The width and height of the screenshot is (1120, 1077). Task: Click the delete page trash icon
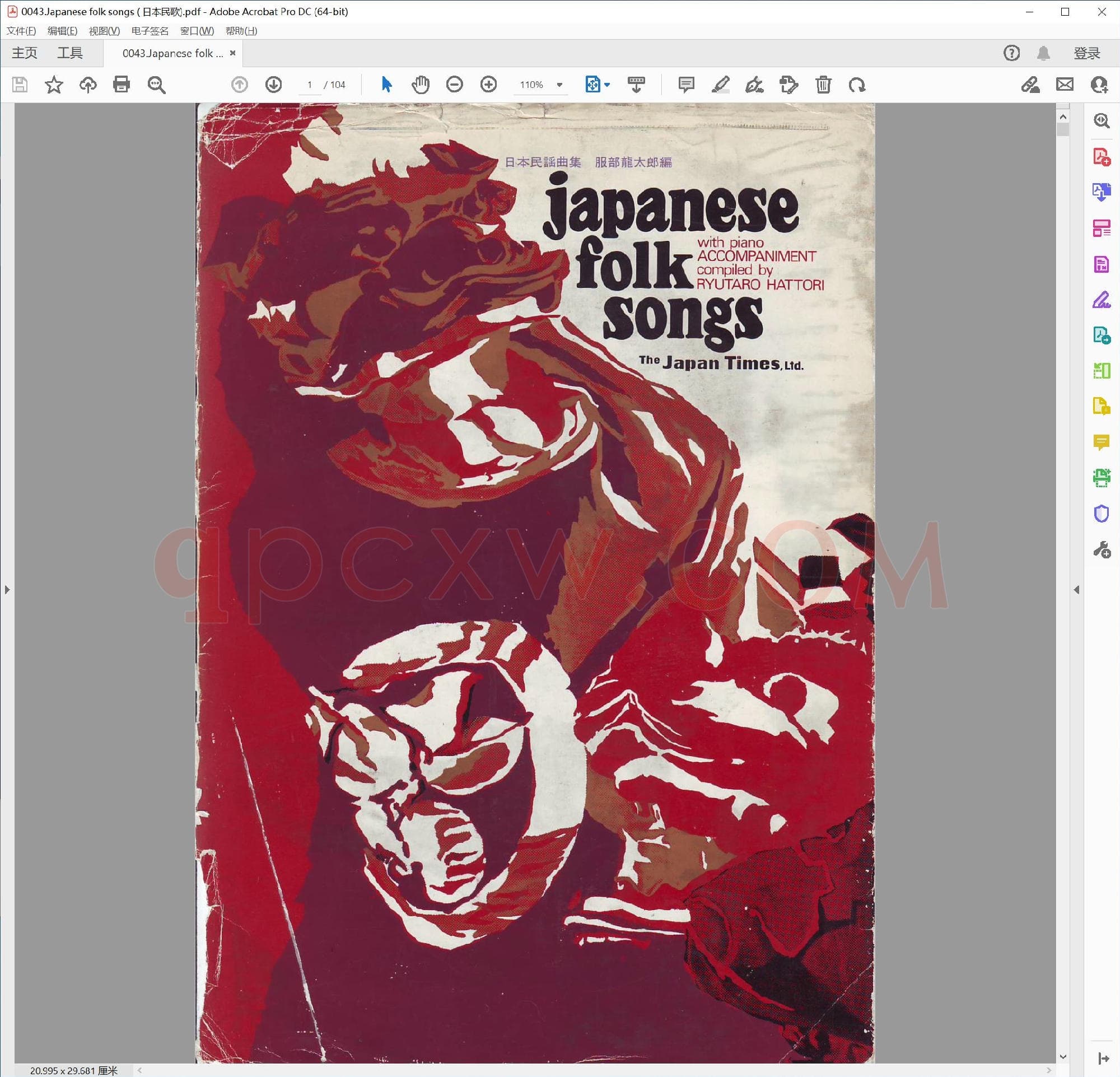click(823, 85)
